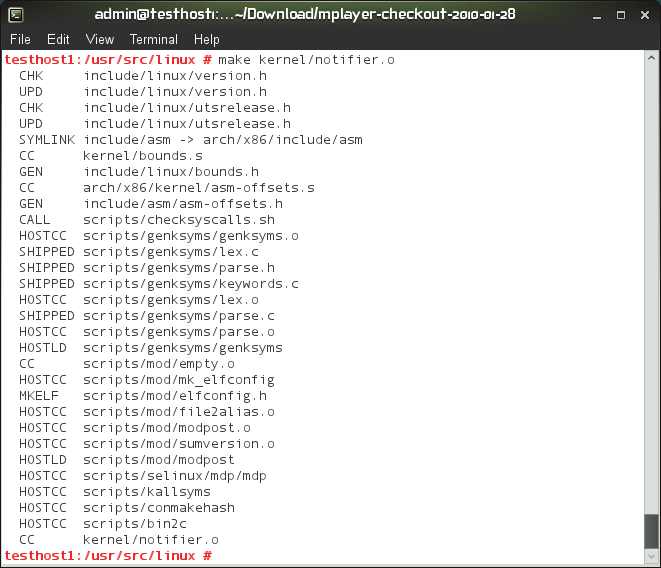Click HOSTLD 'scripts/mod/modpost' line
Image resolution: width=661 pixels, height=568 pixels.
click(x=127, y=460)
